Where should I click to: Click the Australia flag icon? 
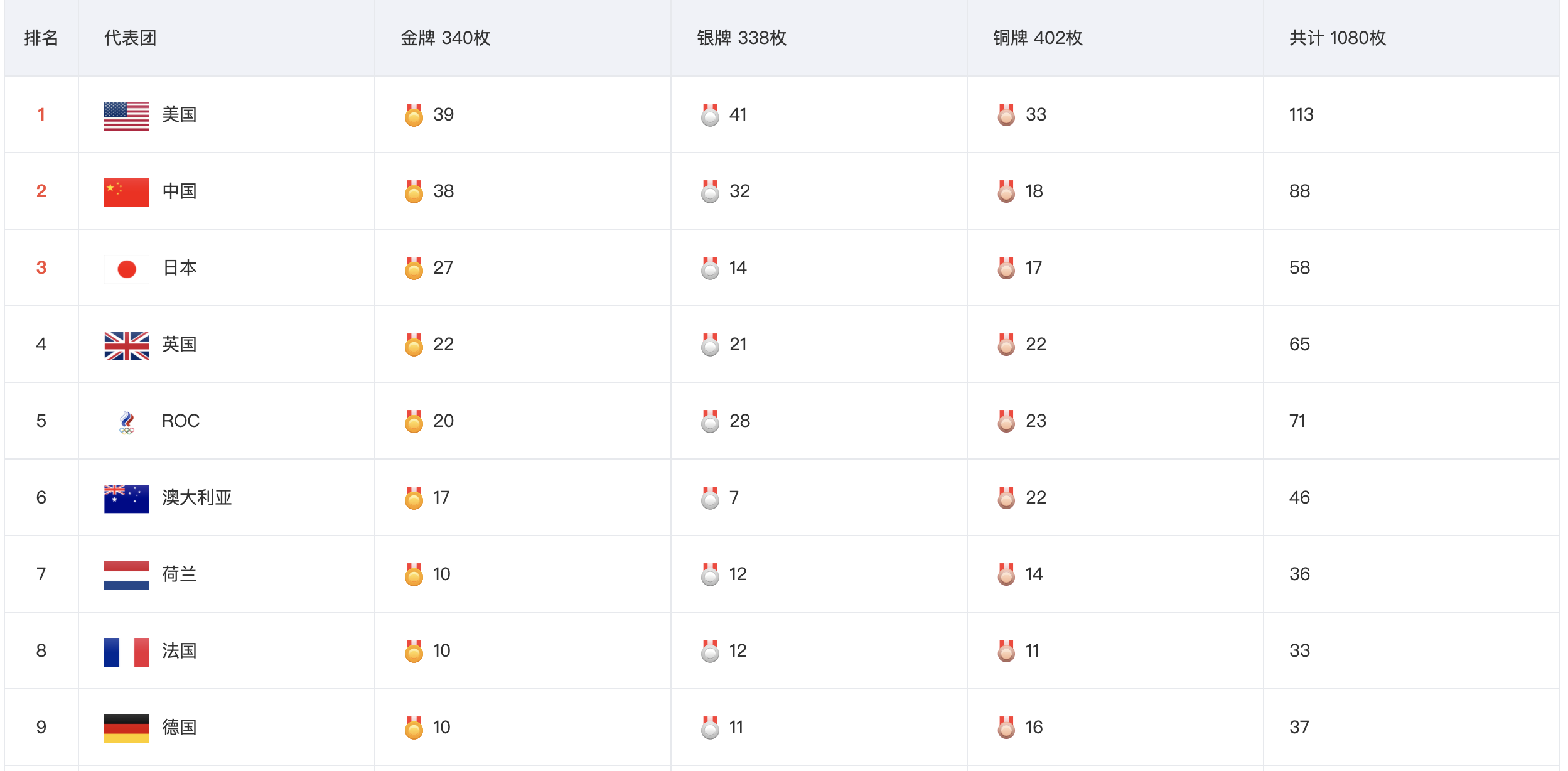tap(126, 499)
